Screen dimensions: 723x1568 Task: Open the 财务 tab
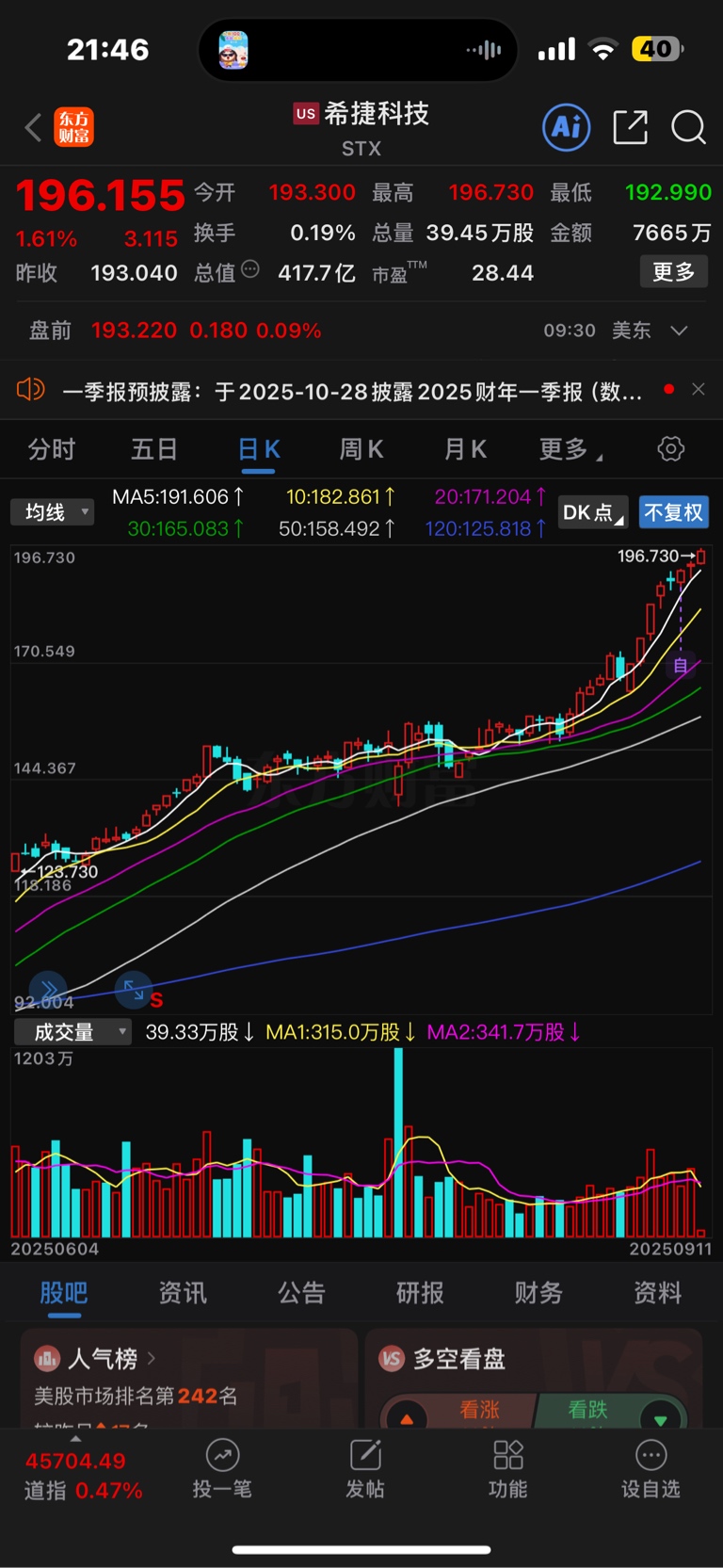coord(538,1293)
